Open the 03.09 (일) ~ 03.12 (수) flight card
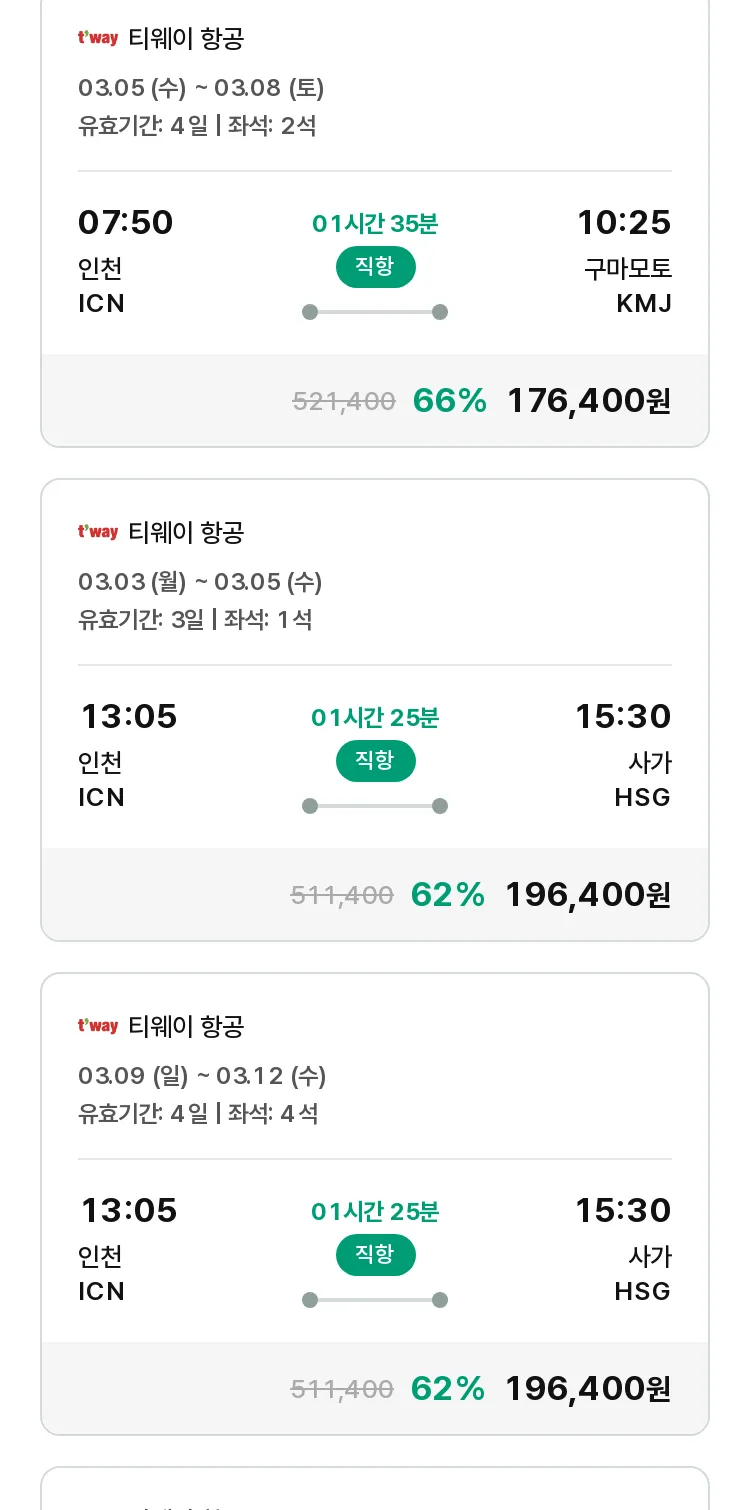Viewport: 750px width, 1510px height. (375, 1204)
